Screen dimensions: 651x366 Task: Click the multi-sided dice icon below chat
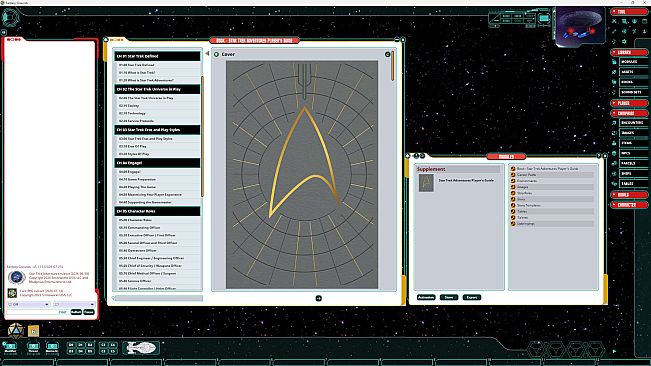pyautogui.click(x=16, y=331)
